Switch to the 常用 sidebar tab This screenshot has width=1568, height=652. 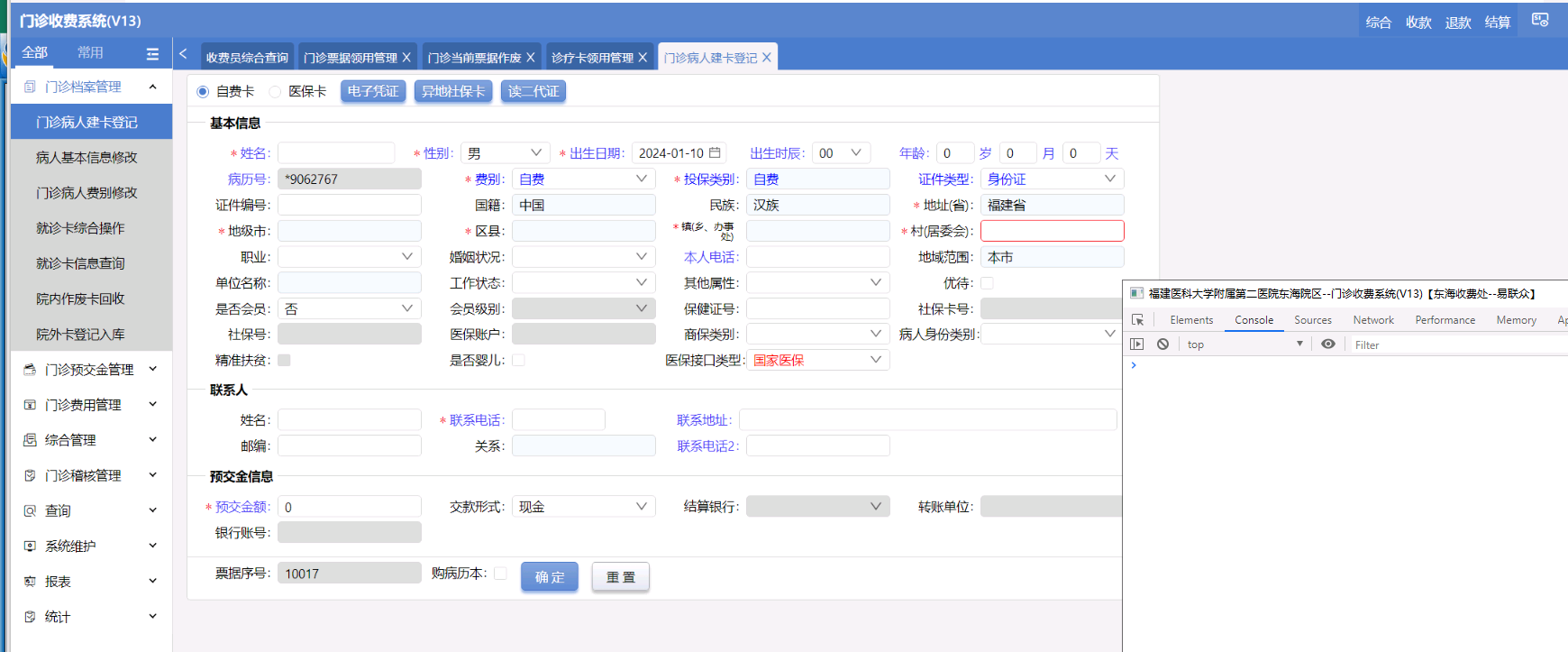[90, 52]
